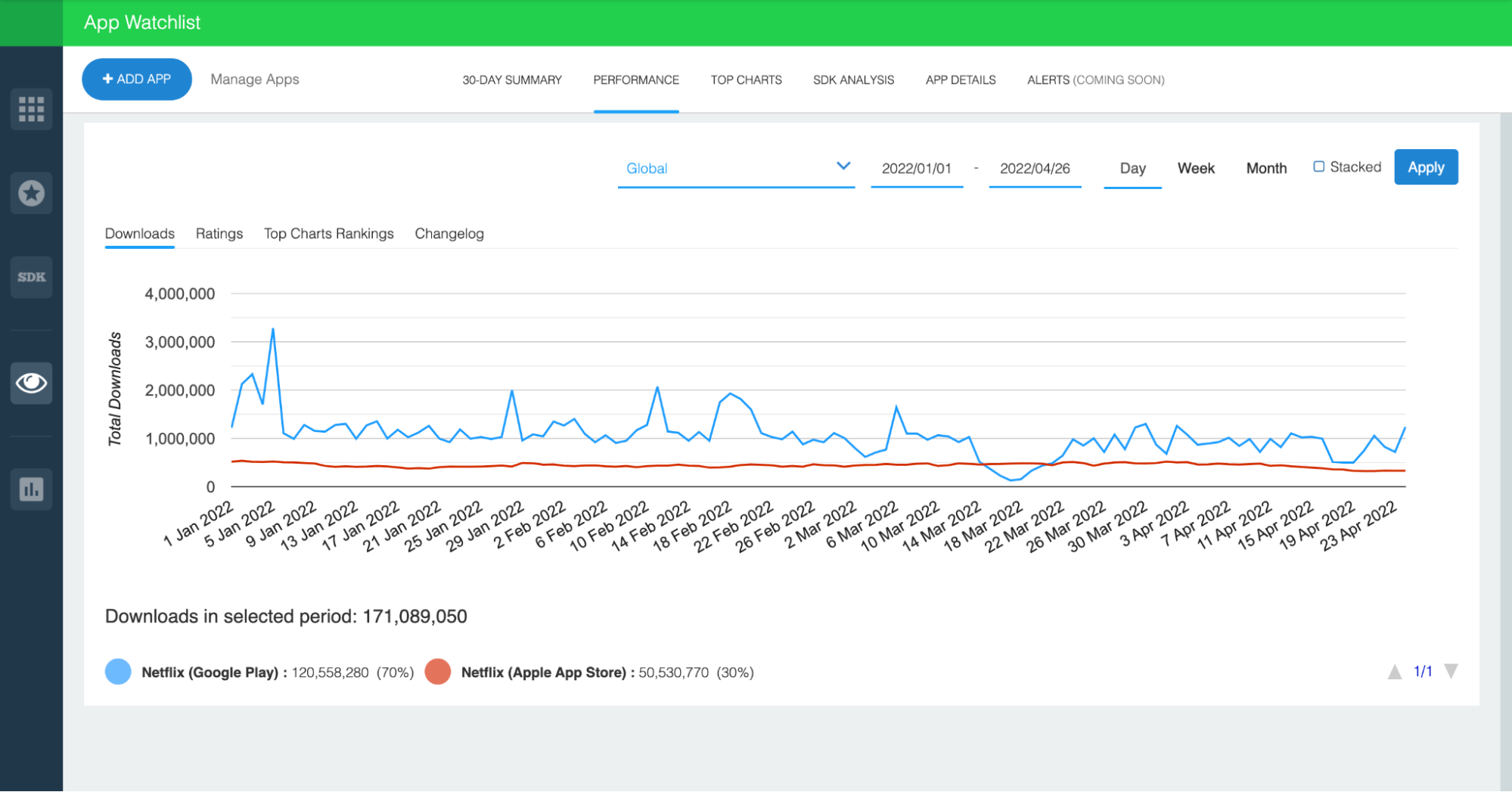Image resolution: width=1512 pixels, height=792 pixels.
Task: Select the Downloads sub-tab
Action: (x=140, y=233)
